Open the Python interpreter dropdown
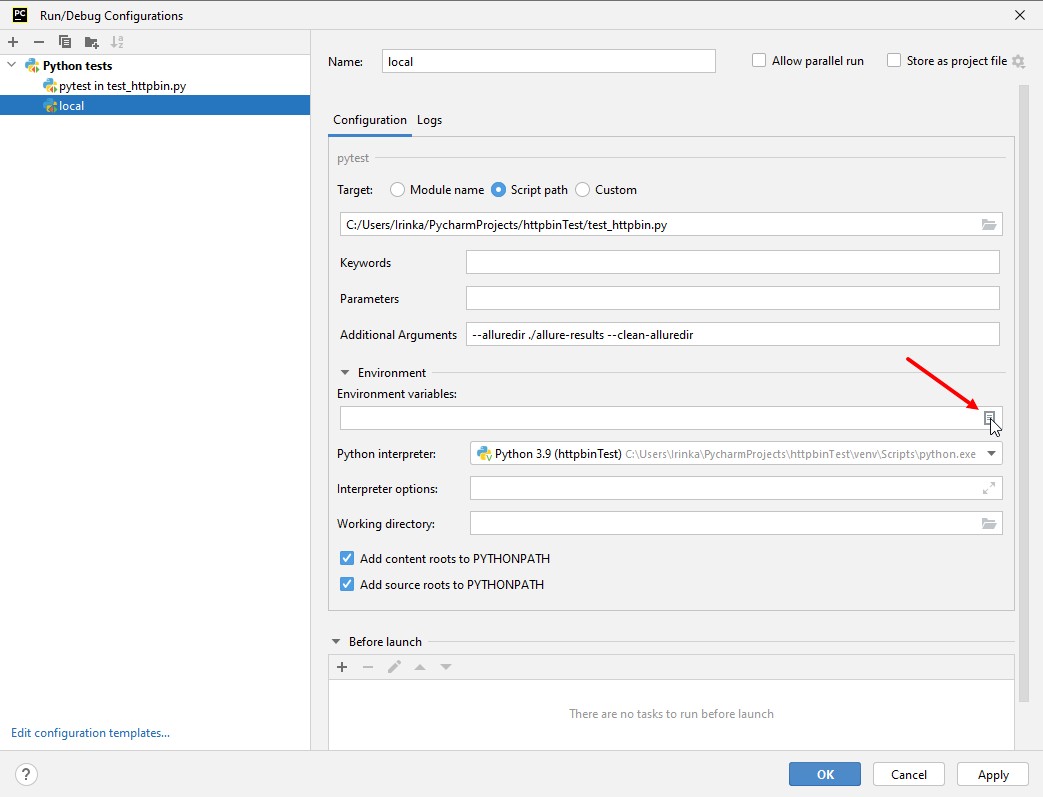Image resolution: width=1043 pixels, height=797 pixels. click(x=991, y=454)
